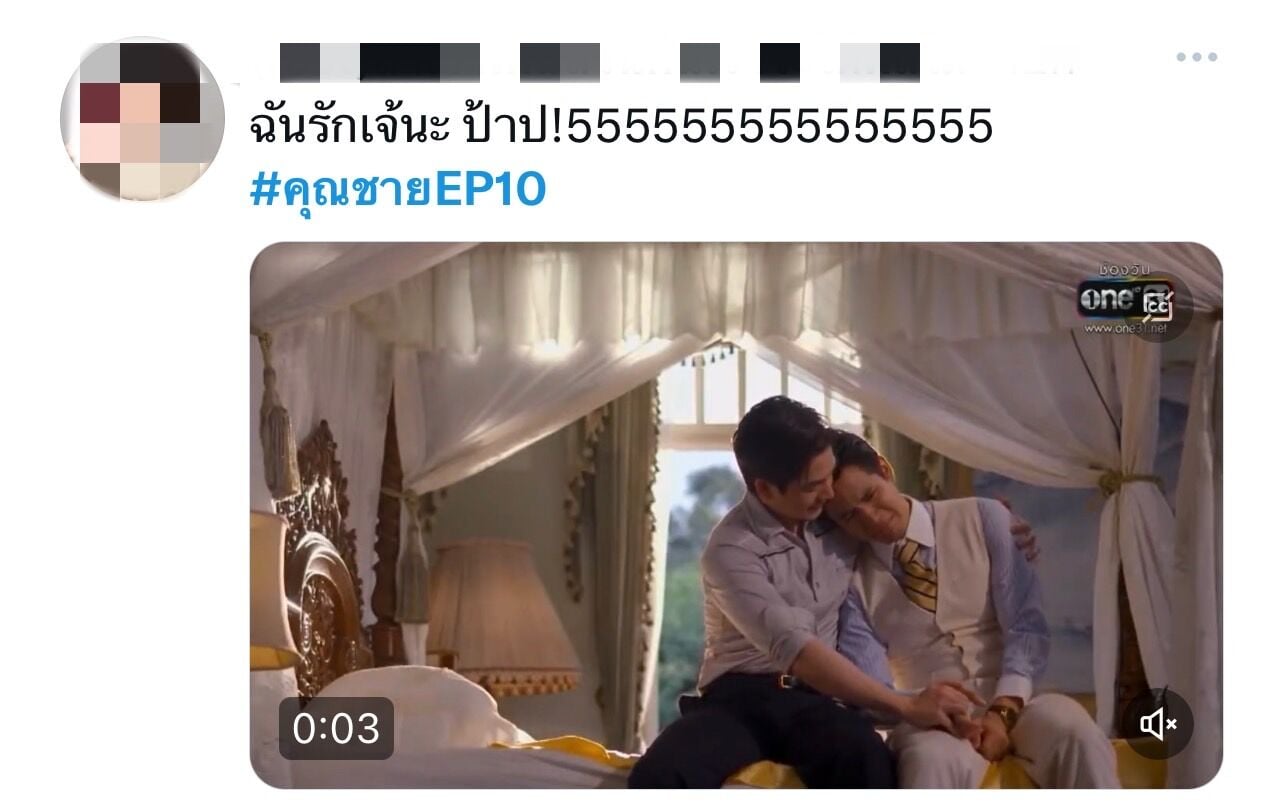Open the tweet's three-dot more options menu
This screenshot has width=1284, height=803.
pyautogui.click(x=1196, y=57)
